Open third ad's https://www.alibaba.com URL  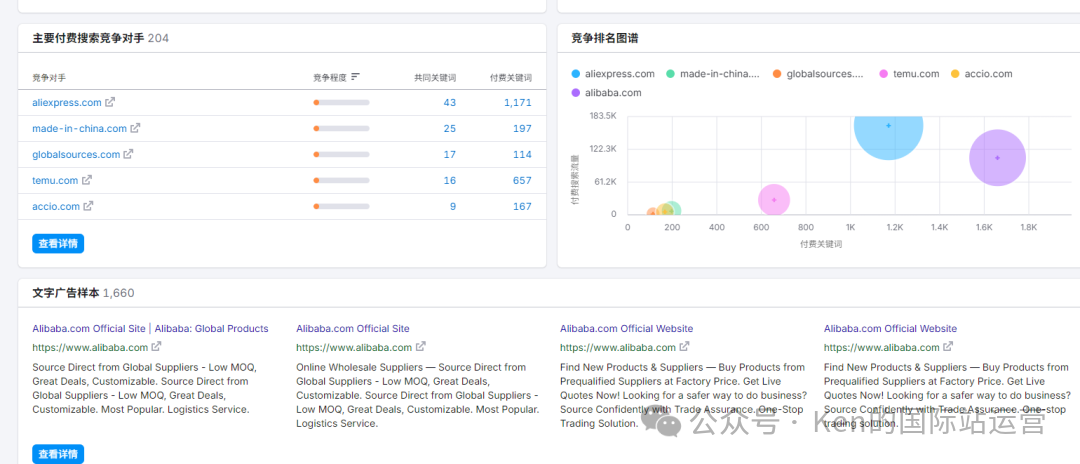coord(618,347)
